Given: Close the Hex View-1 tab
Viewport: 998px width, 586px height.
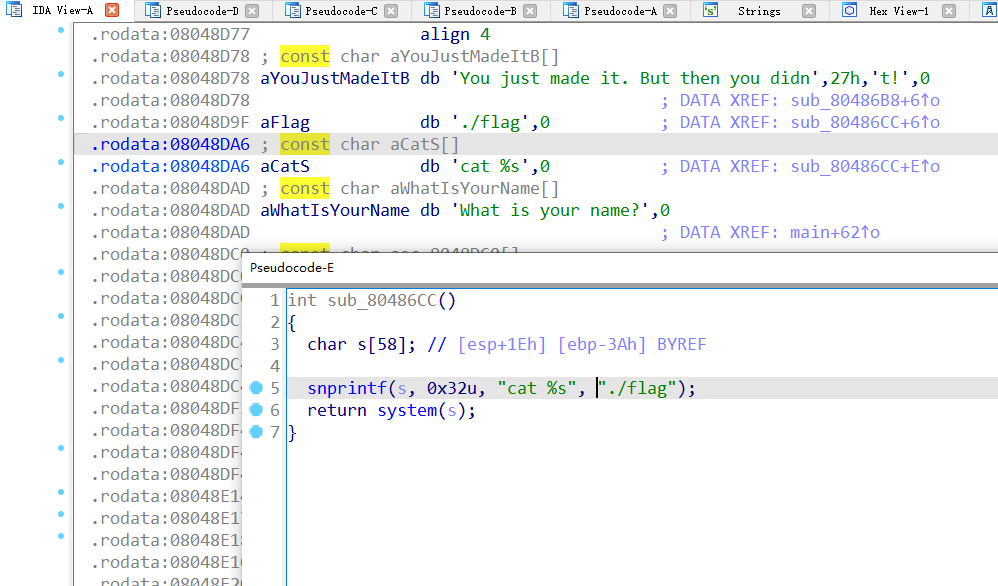Looking at the screenshot, I should pyautogui.click(x=949, y=11).
